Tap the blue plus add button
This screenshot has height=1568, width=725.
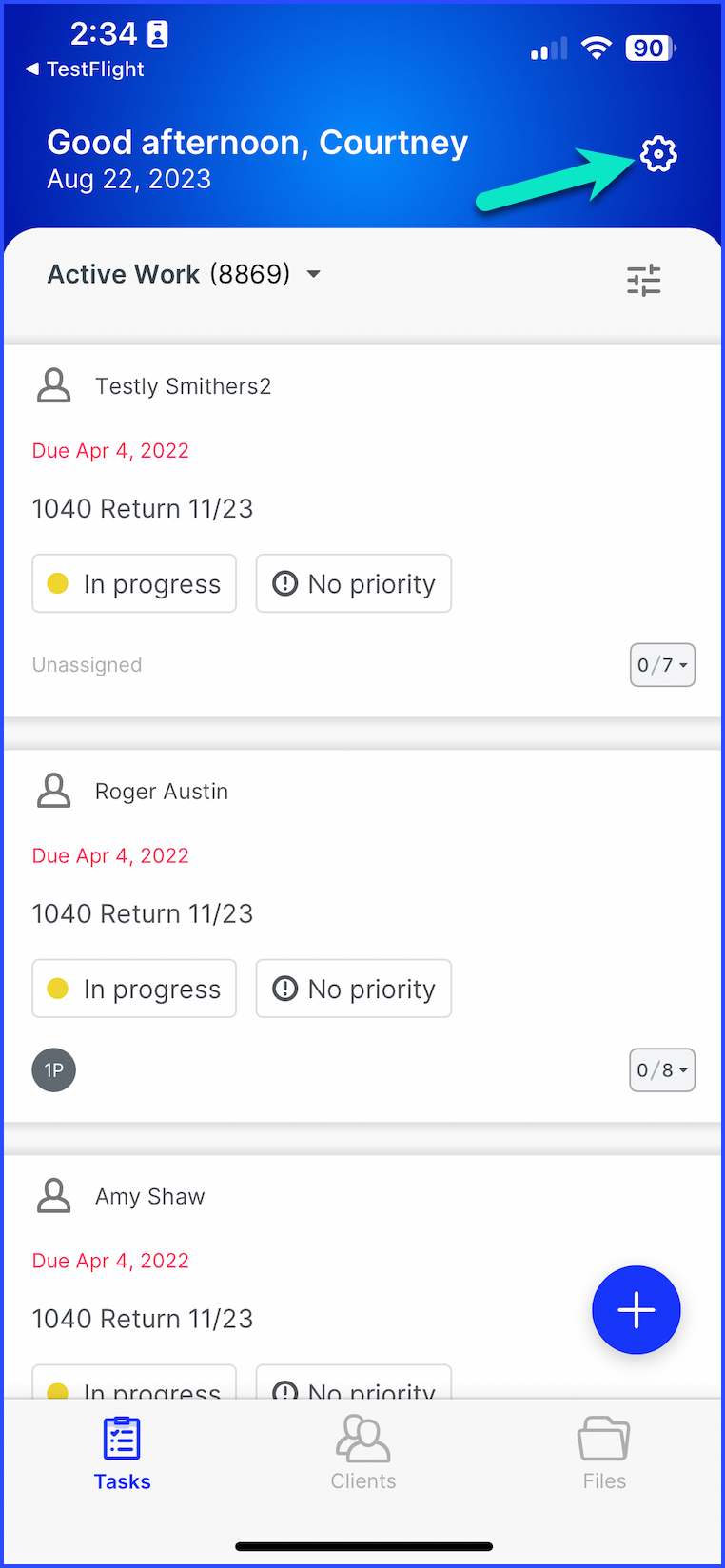click(637, 1310)
